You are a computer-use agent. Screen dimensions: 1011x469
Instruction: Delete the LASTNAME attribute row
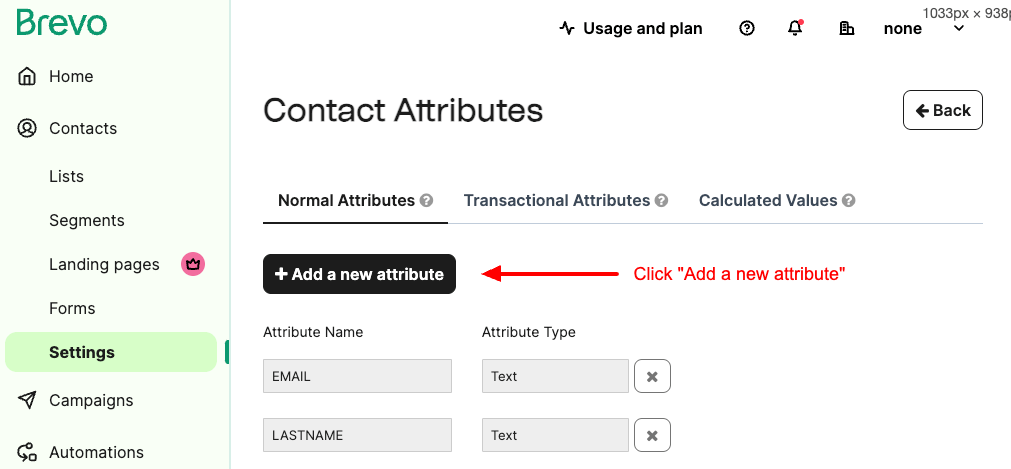tap(653, 435)
